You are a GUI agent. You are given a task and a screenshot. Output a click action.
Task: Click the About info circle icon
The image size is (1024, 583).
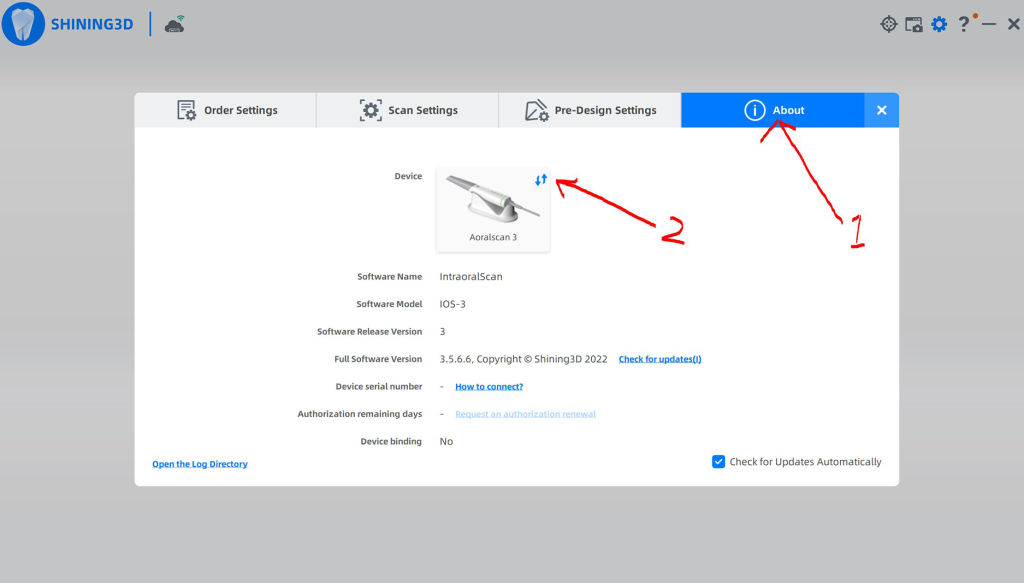pyautogui.click(x=754, y=110)
